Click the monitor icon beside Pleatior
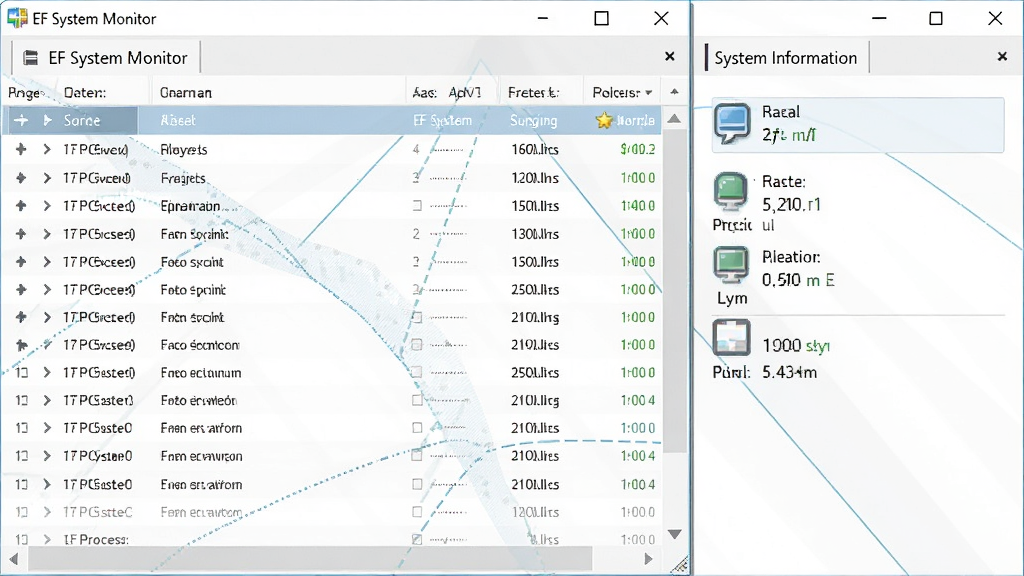This screenshot has height=576, width=1024. pos(731,265)
